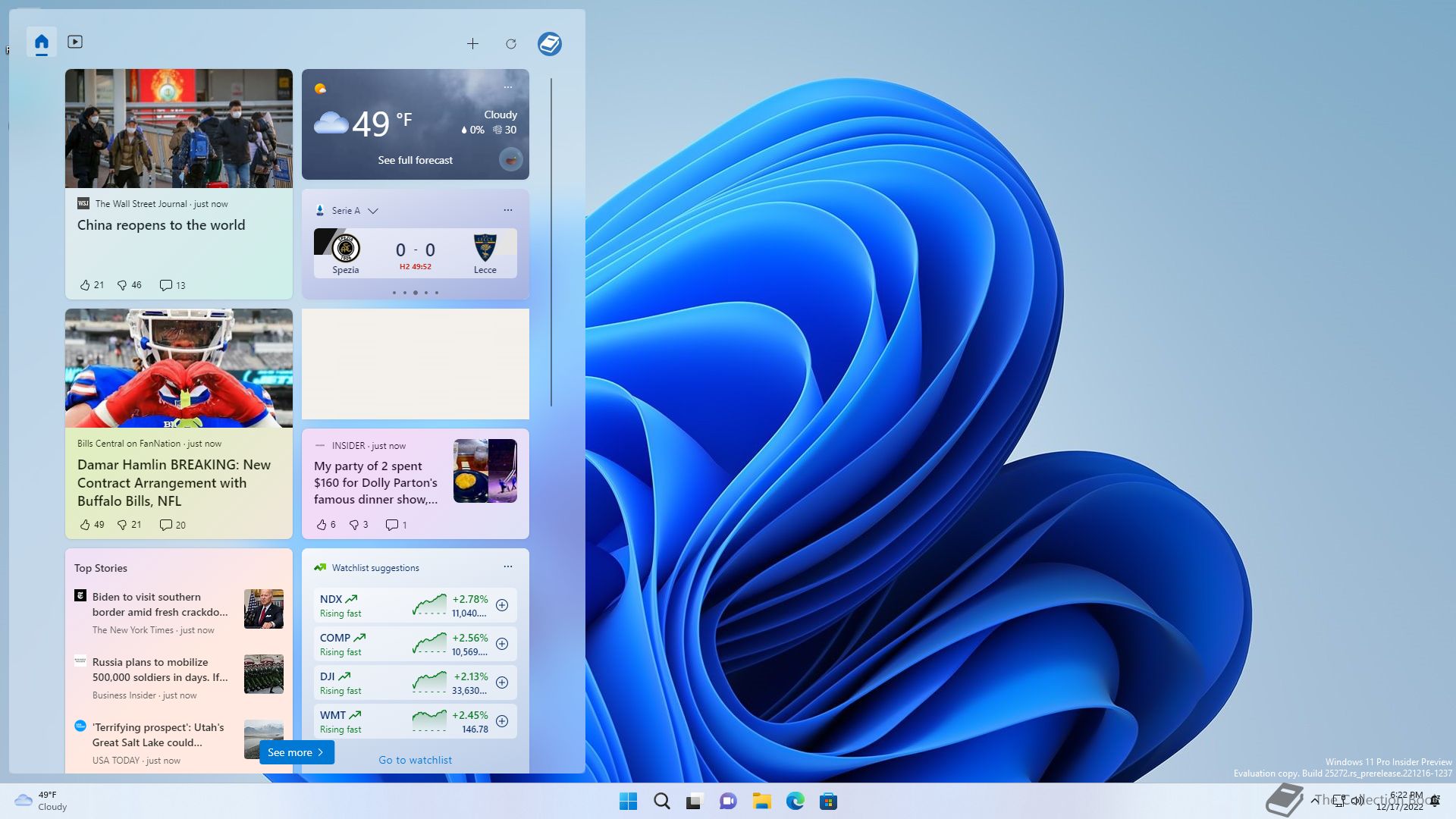Click the cloudy weather icon

(x=331, y=123)
